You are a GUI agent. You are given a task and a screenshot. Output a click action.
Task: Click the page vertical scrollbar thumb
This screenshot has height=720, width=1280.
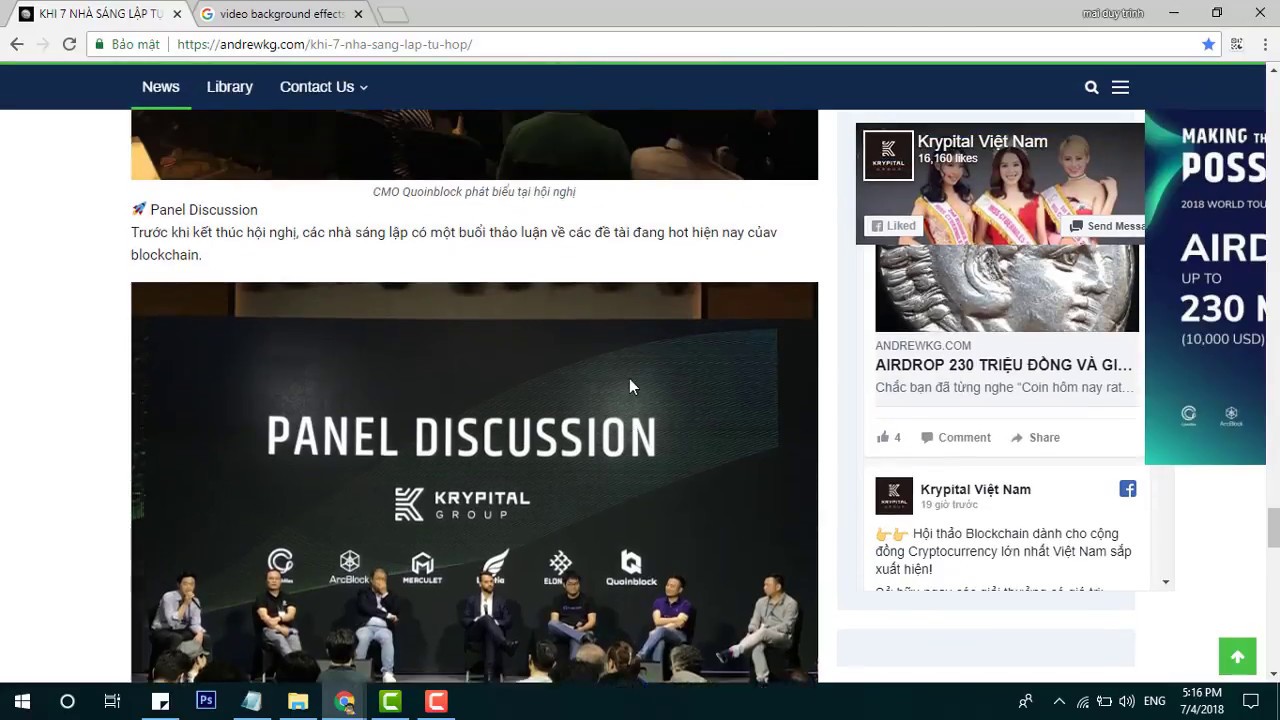(x=1273, y=527)
